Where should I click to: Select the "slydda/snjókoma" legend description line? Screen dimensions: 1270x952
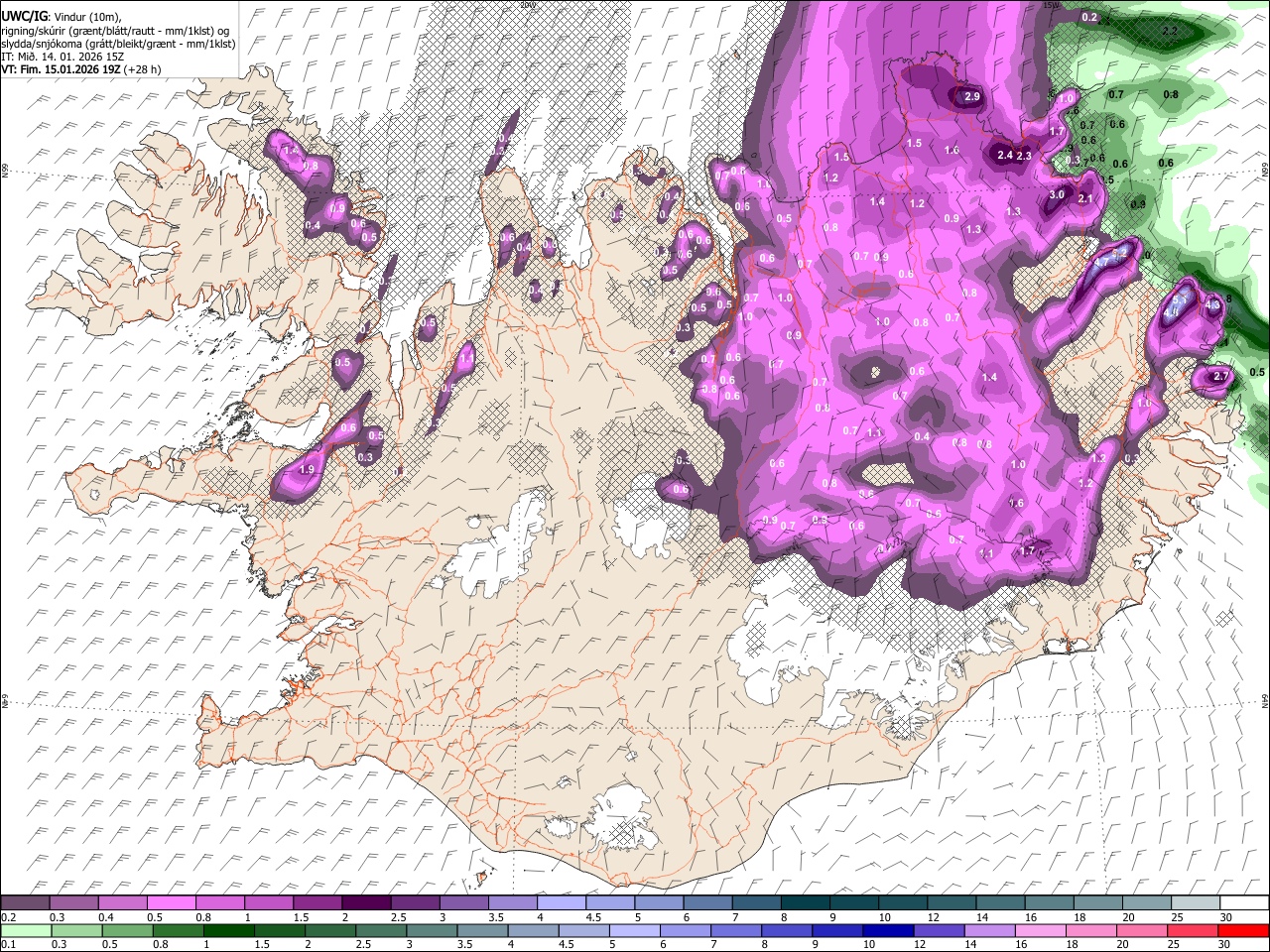pos(118,44)
